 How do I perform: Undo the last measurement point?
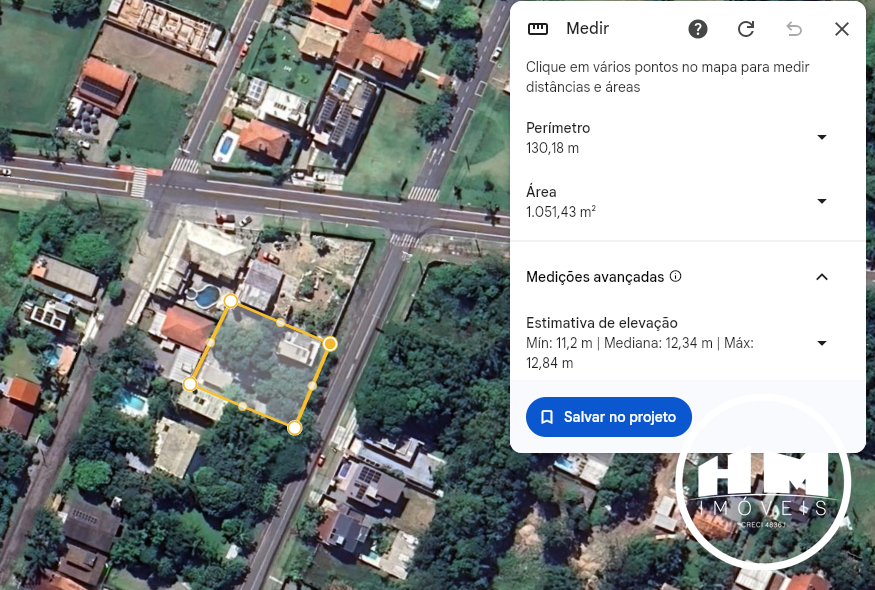click(x=794, y=29)
